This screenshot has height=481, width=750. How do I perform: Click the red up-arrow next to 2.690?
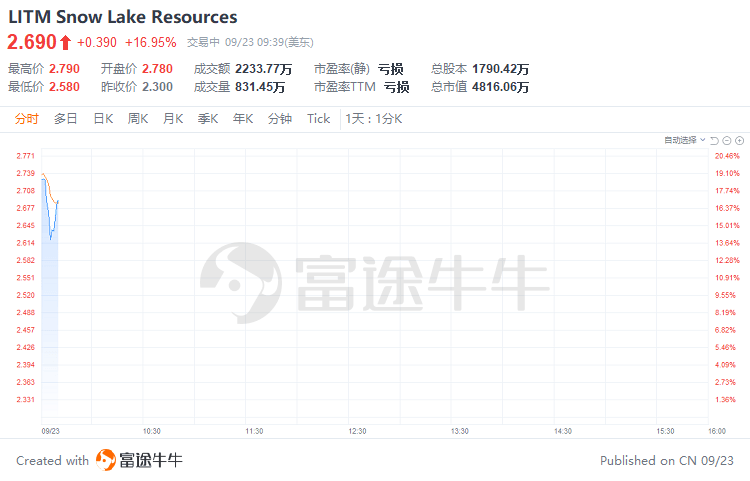(x=66, y=43)
